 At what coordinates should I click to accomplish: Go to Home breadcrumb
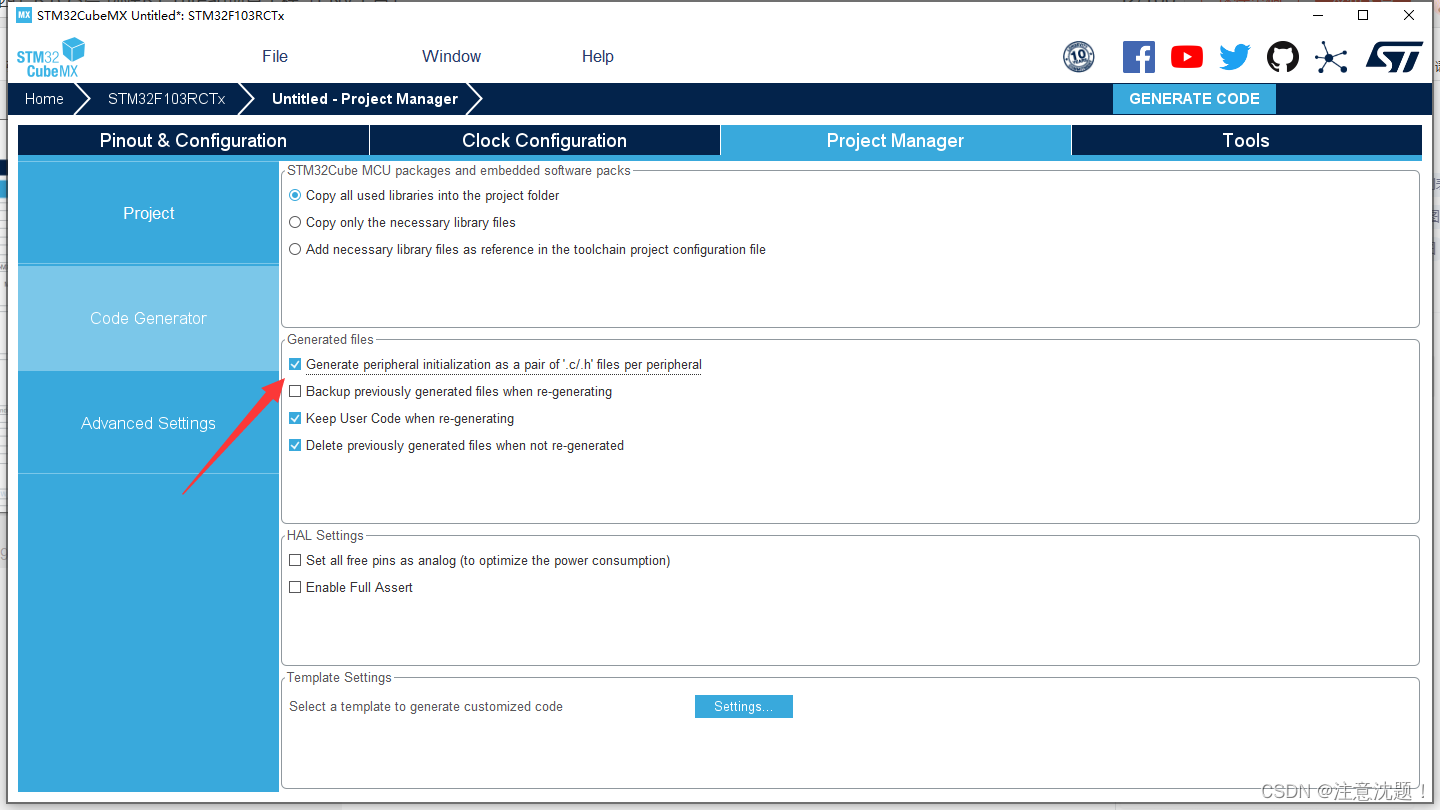pyautogui.click(x=44, y=99)
